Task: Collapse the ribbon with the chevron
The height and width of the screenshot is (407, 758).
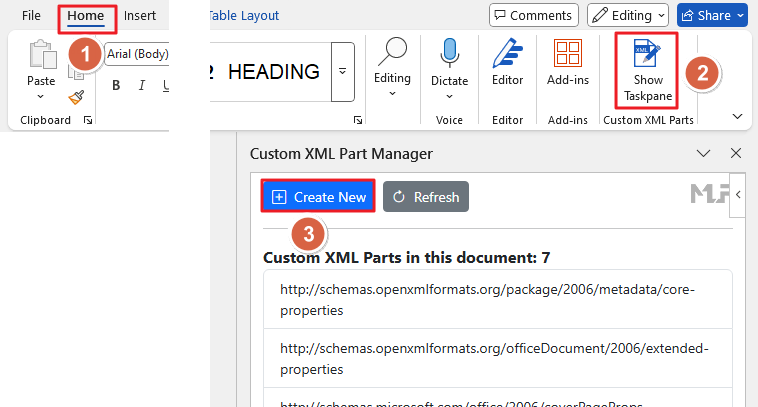Action: tap(737, 116)
